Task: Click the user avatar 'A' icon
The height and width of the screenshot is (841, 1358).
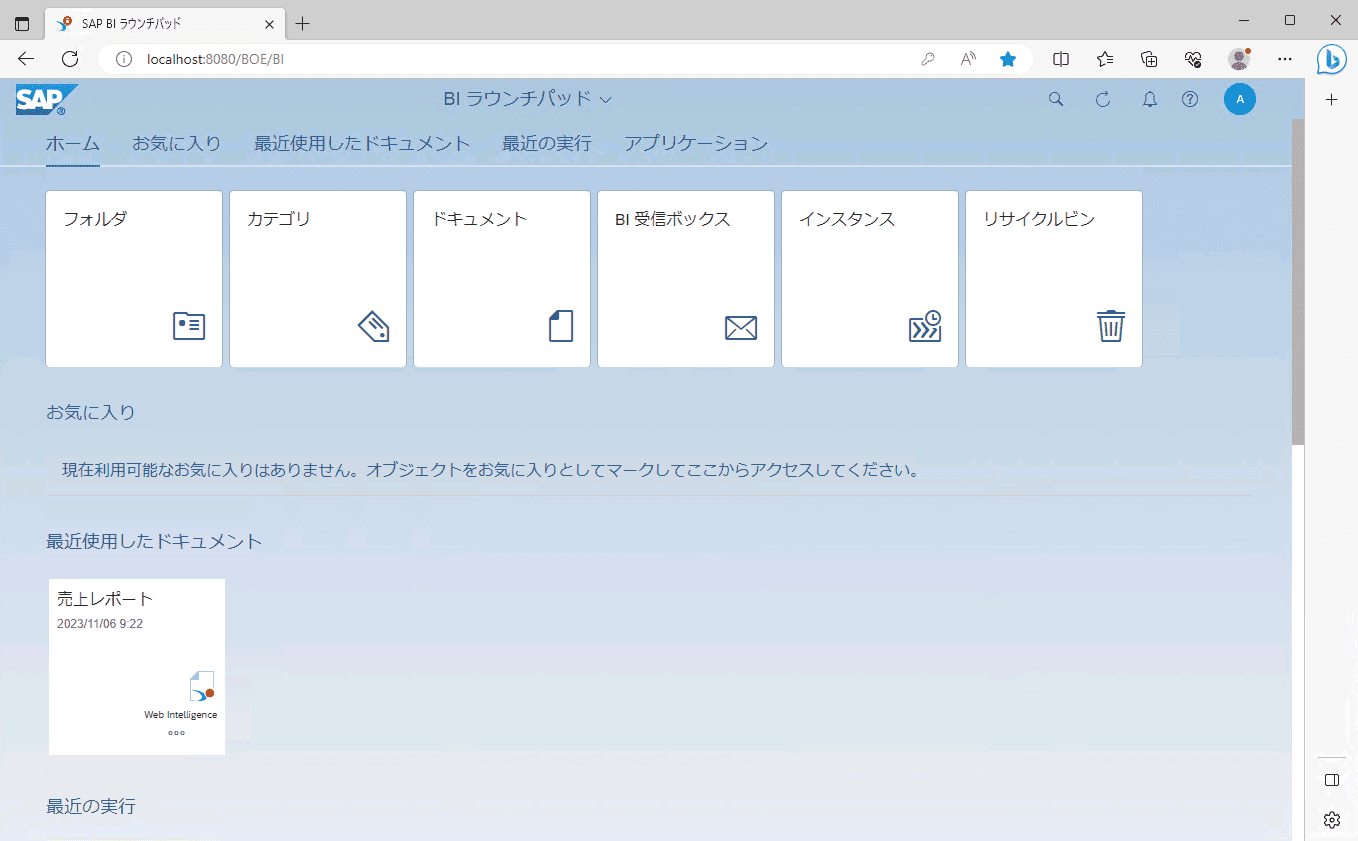Action: pyautogui.click(x=1240, y=99)
